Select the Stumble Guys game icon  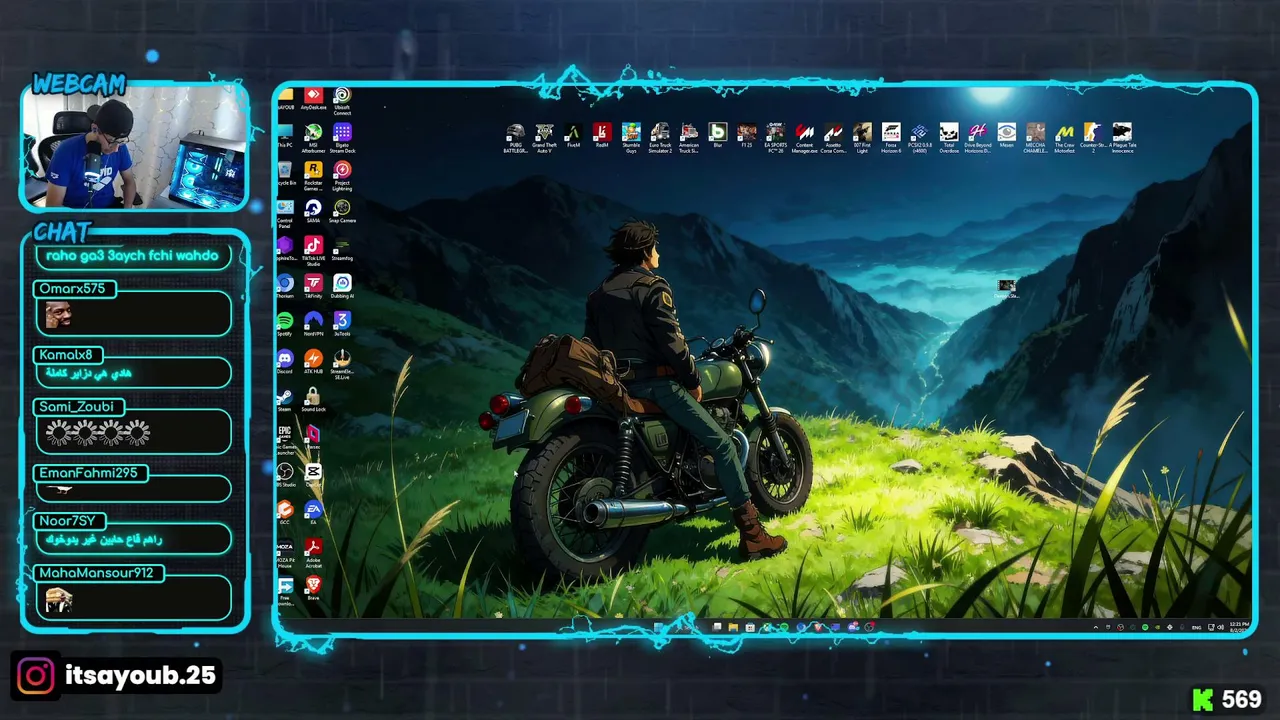(631, 139)
